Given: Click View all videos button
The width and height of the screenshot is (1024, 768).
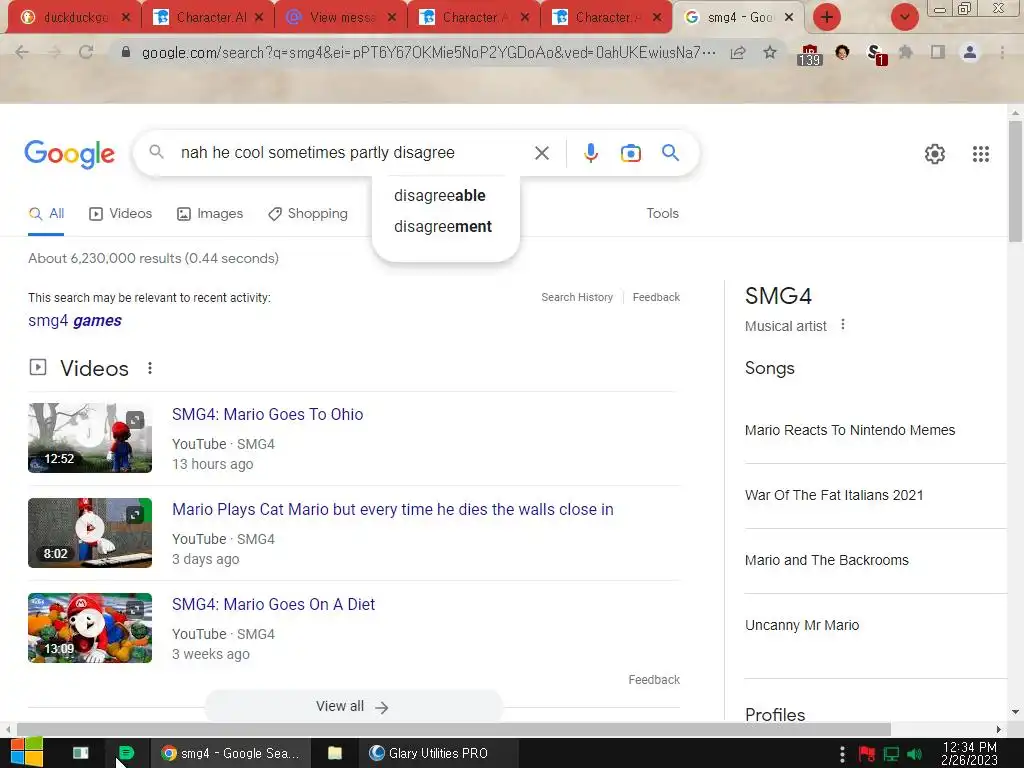Looking at the screenshot, I should [x=353, y=707].
